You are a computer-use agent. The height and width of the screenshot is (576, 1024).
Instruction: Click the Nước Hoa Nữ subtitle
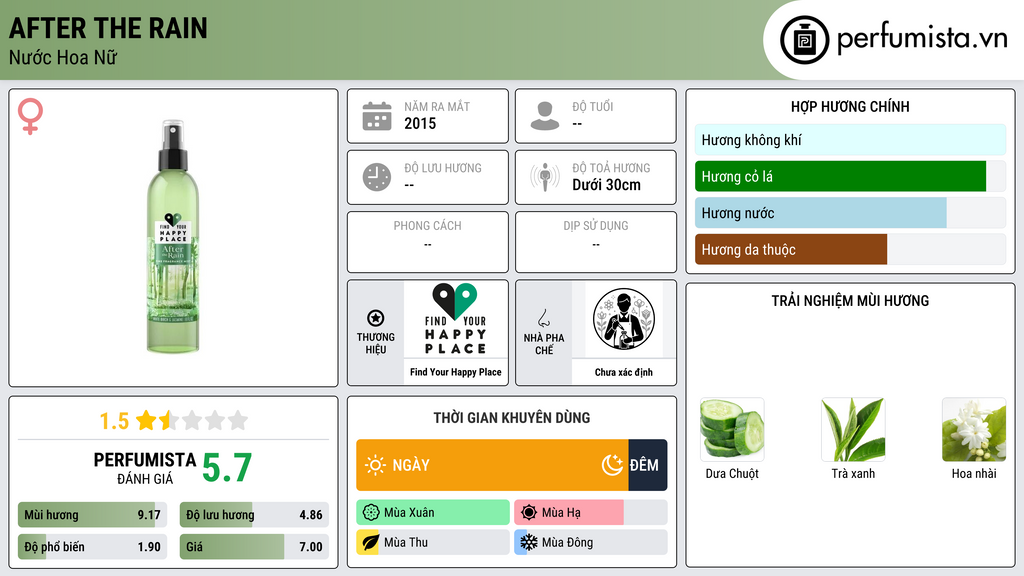pos(63,57)
